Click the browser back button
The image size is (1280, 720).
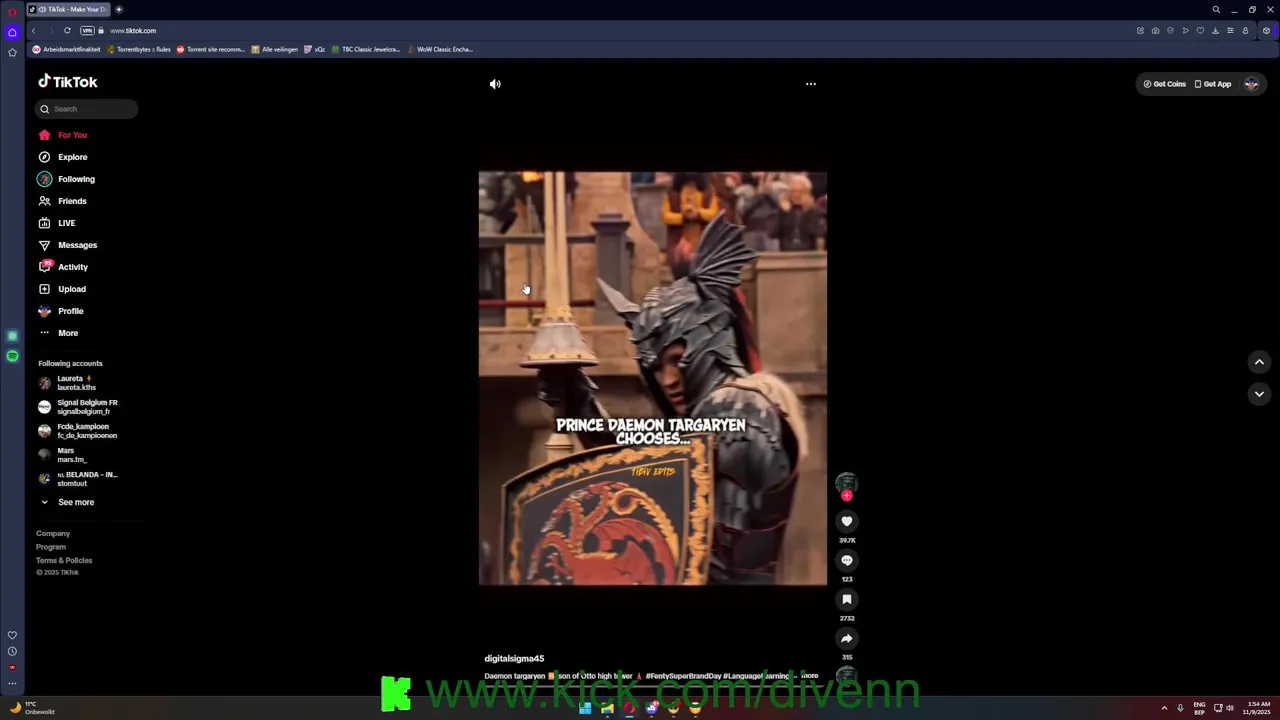click(33, 31)
